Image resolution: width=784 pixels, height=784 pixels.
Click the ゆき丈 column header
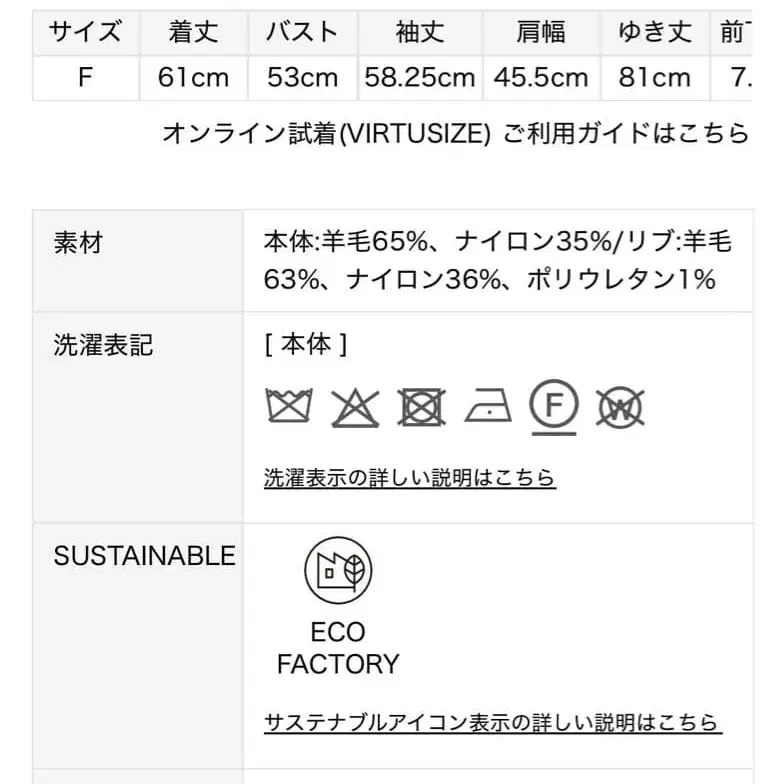point(655,32)
